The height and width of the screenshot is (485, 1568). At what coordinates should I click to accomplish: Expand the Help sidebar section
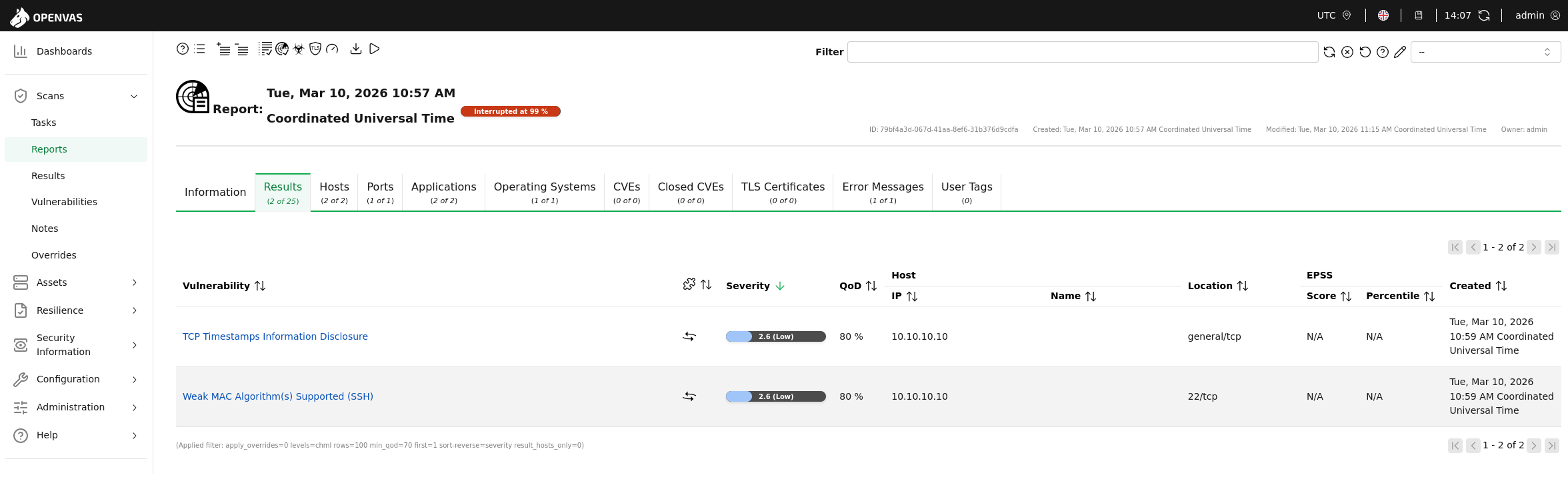click(x=134, y=435)
